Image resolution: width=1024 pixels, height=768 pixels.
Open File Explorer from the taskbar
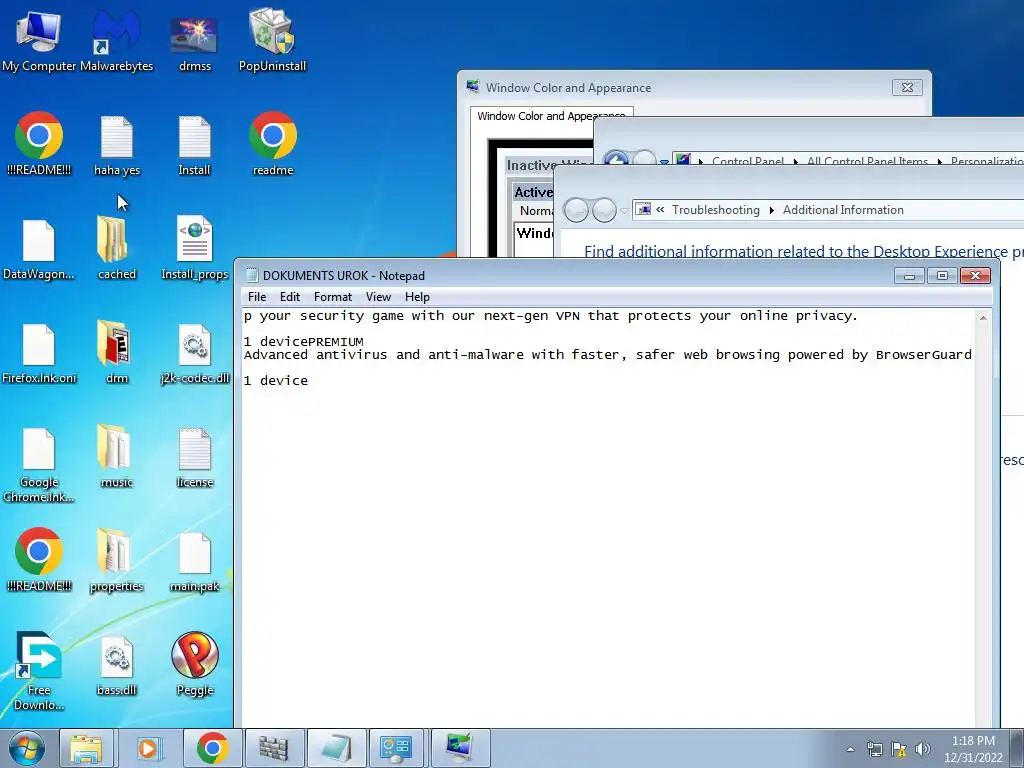86,748
